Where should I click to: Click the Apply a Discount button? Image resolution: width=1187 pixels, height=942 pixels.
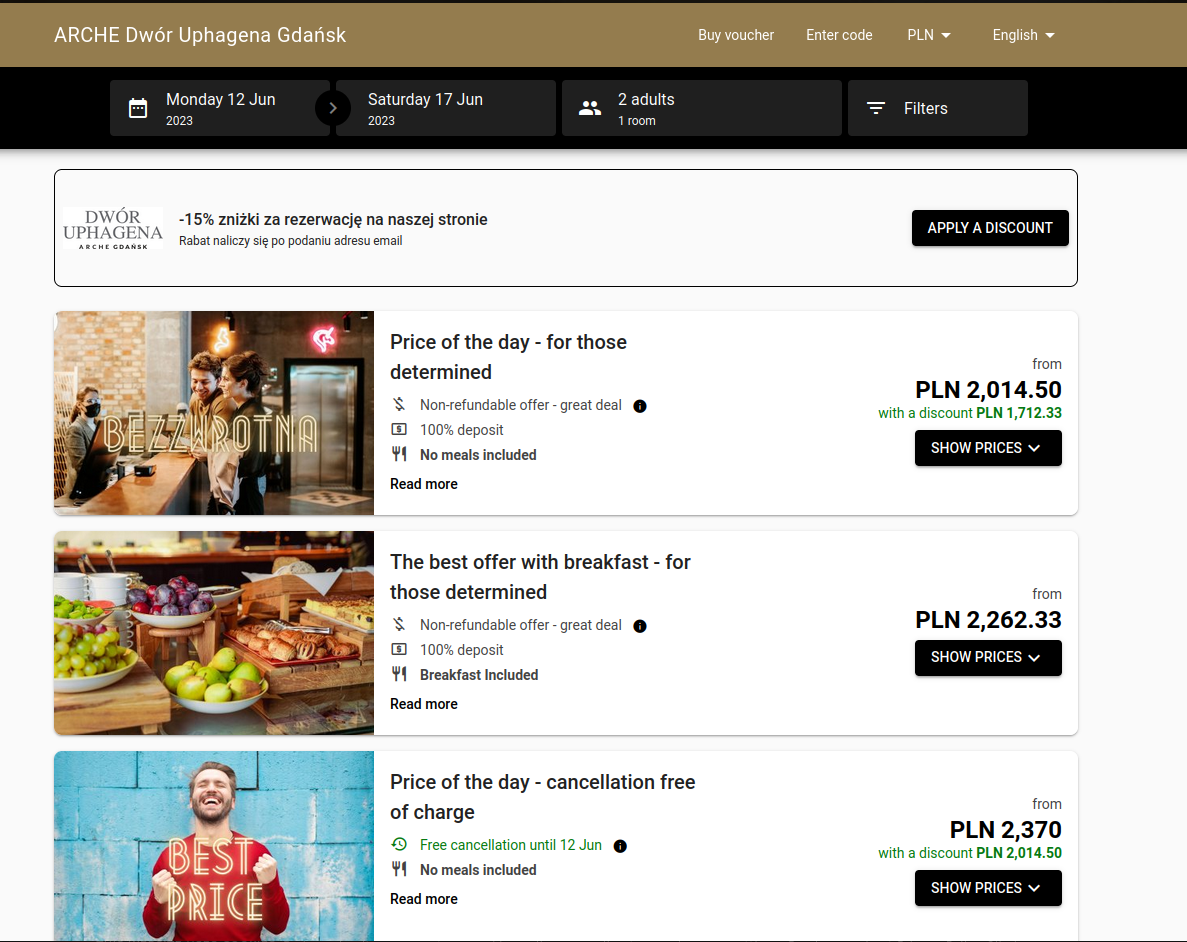(x=990, y=228)
